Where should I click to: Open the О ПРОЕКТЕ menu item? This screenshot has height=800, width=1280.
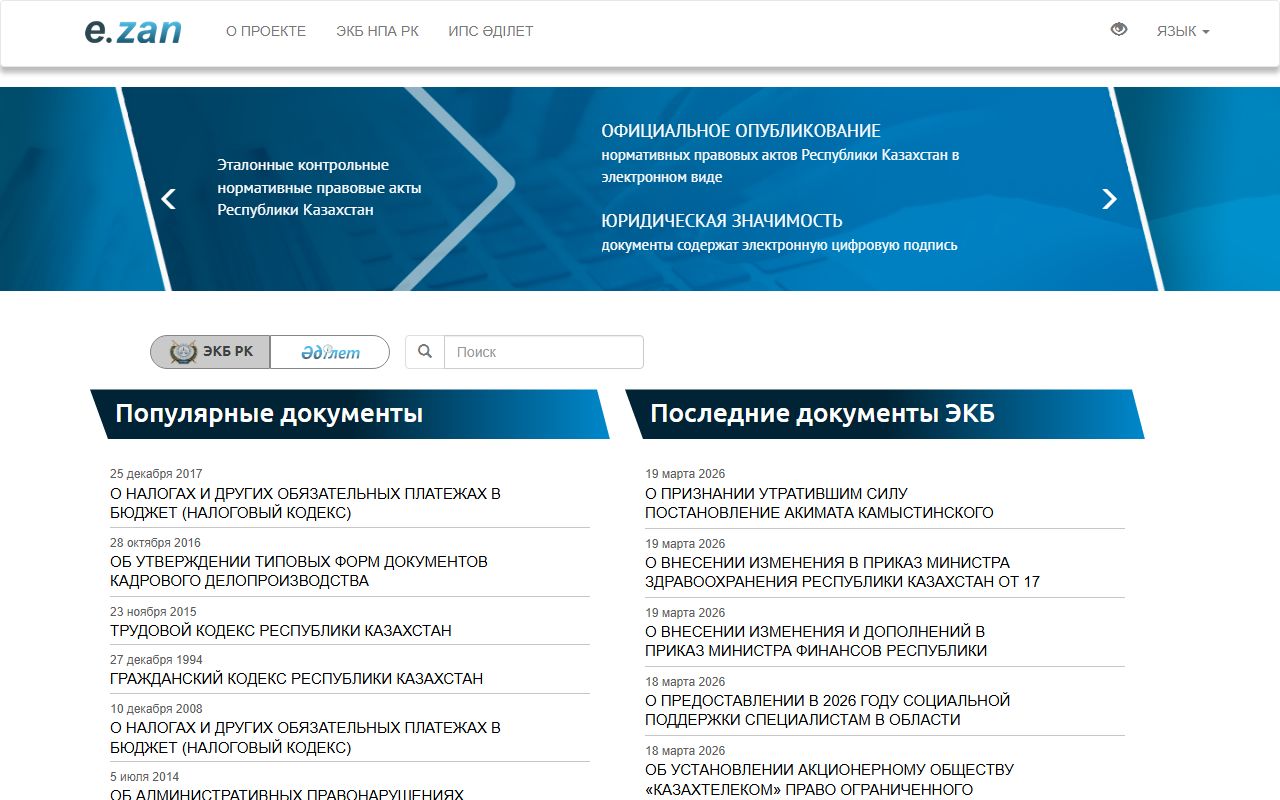tap(266, 31)
